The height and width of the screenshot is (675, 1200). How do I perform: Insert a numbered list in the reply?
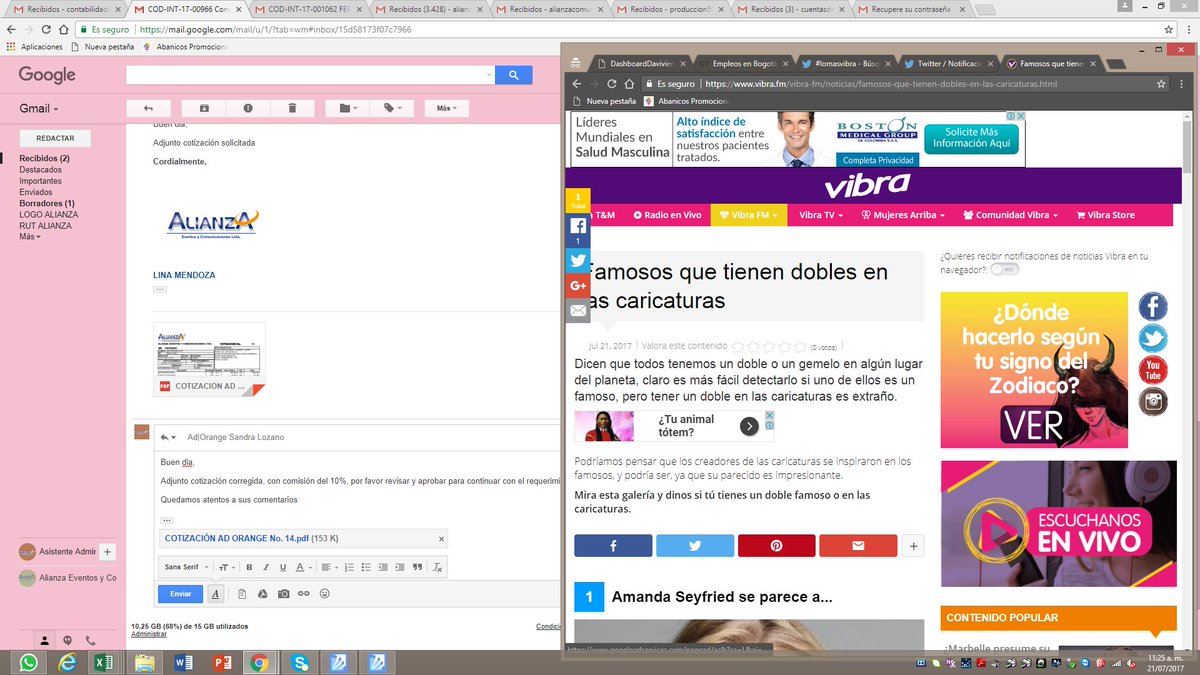(x=350, y=567)
